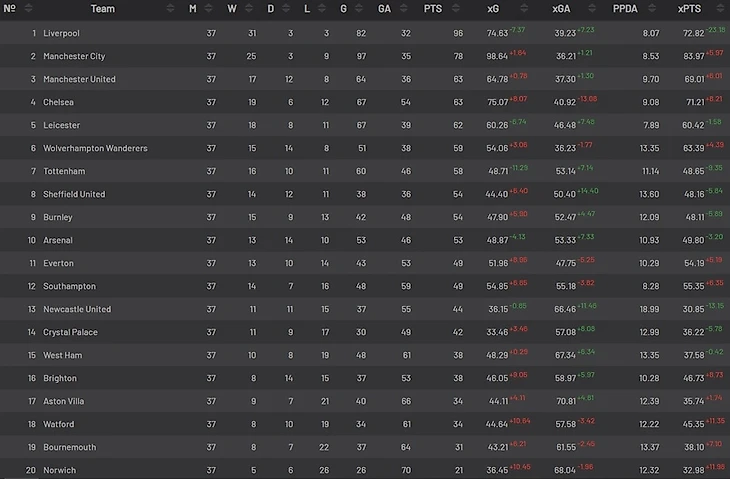Sort by the xGA column header
730x479 pixels.
click(x=561, y=9)
